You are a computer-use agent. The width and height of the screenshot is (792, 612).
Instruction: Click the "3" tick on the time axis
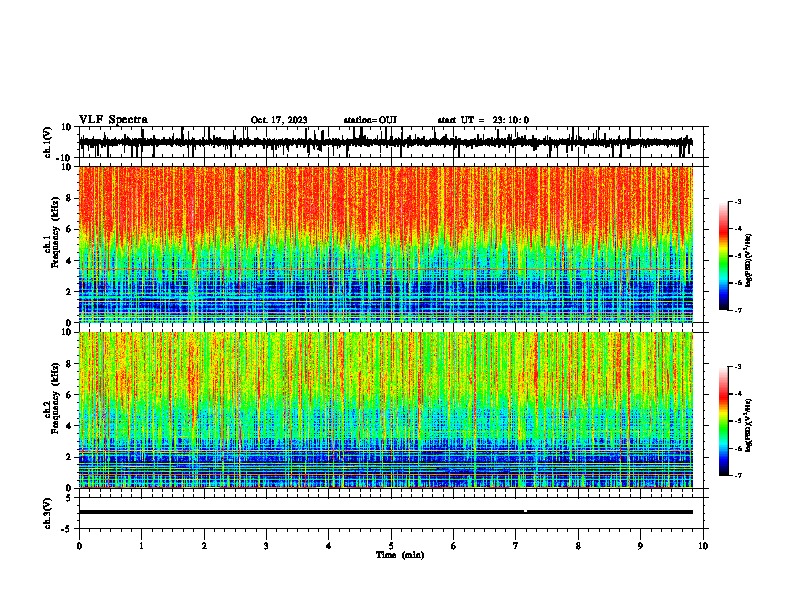click(266, 546)
